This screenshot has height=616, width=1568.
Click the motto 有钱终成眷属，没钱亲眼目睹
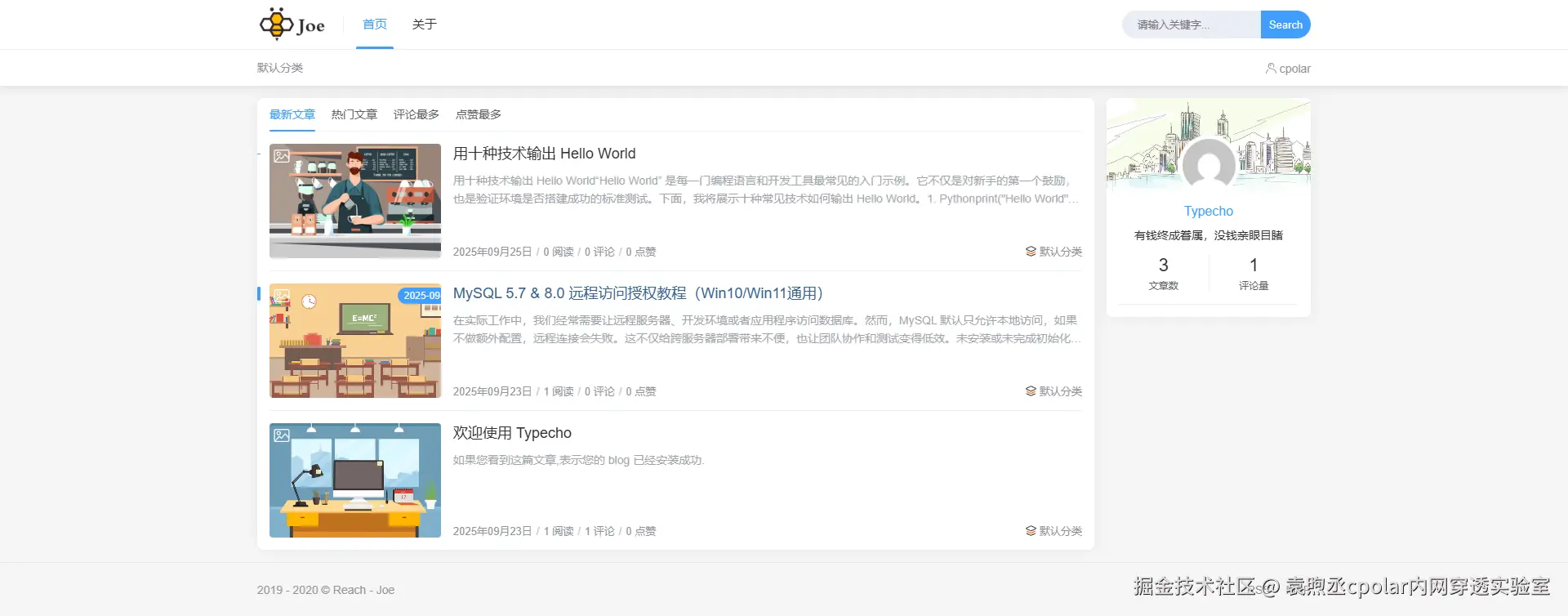(x=1209, y=235)
